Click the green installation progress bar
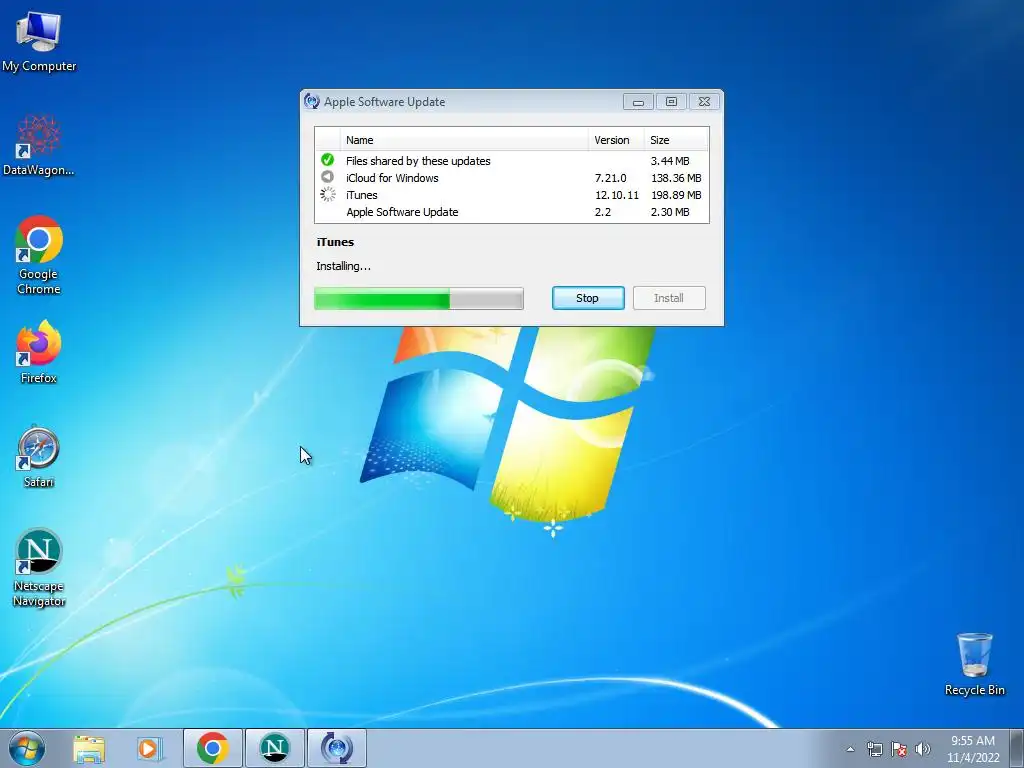Screen dimensions: 1024x768 coord(419,298)
